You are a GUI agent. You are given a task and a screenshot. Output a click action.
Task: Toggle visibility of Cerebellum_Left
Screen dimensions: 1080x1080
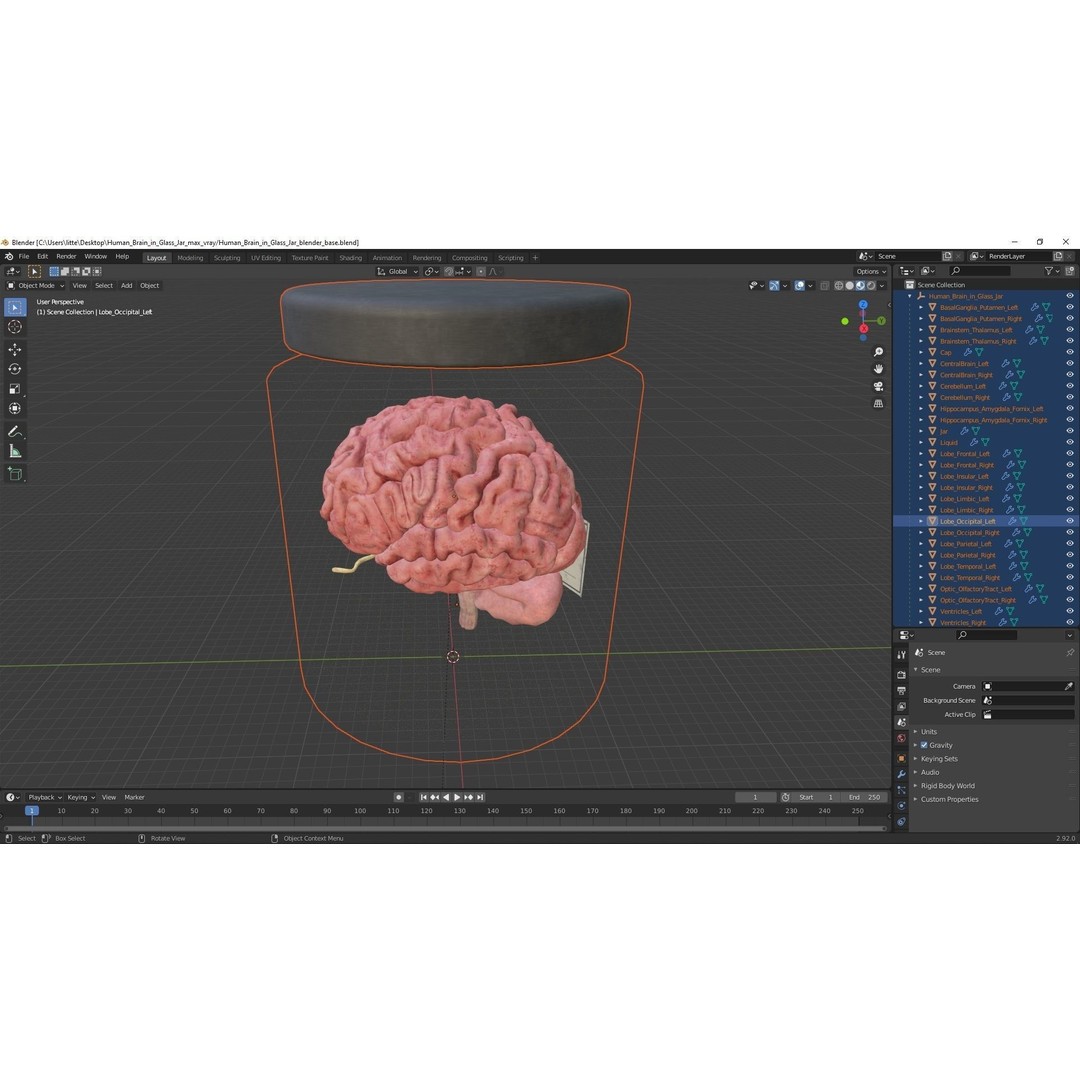[1070, 386]
